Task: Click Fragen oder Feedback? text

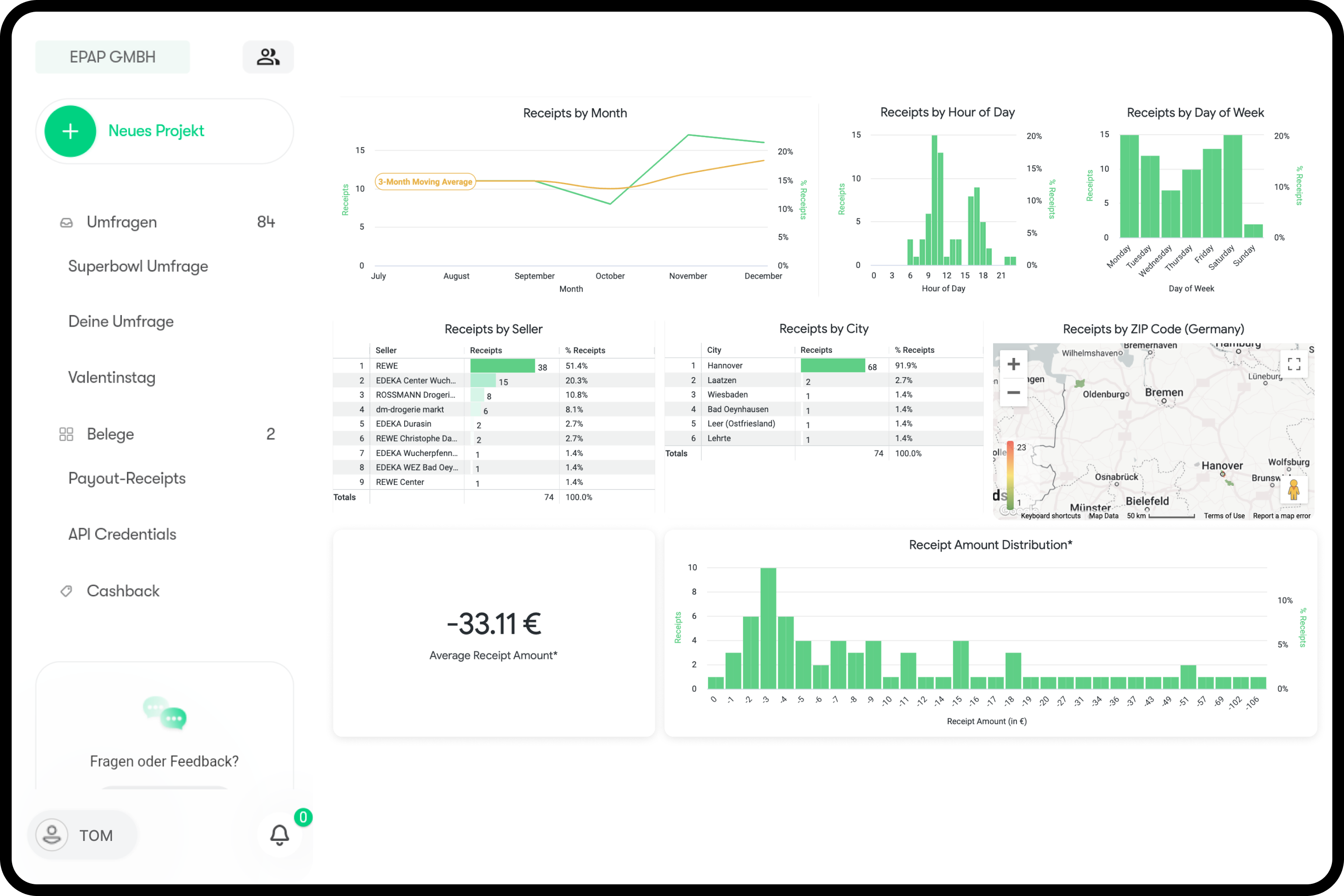Action: click(x=165, y=761)
